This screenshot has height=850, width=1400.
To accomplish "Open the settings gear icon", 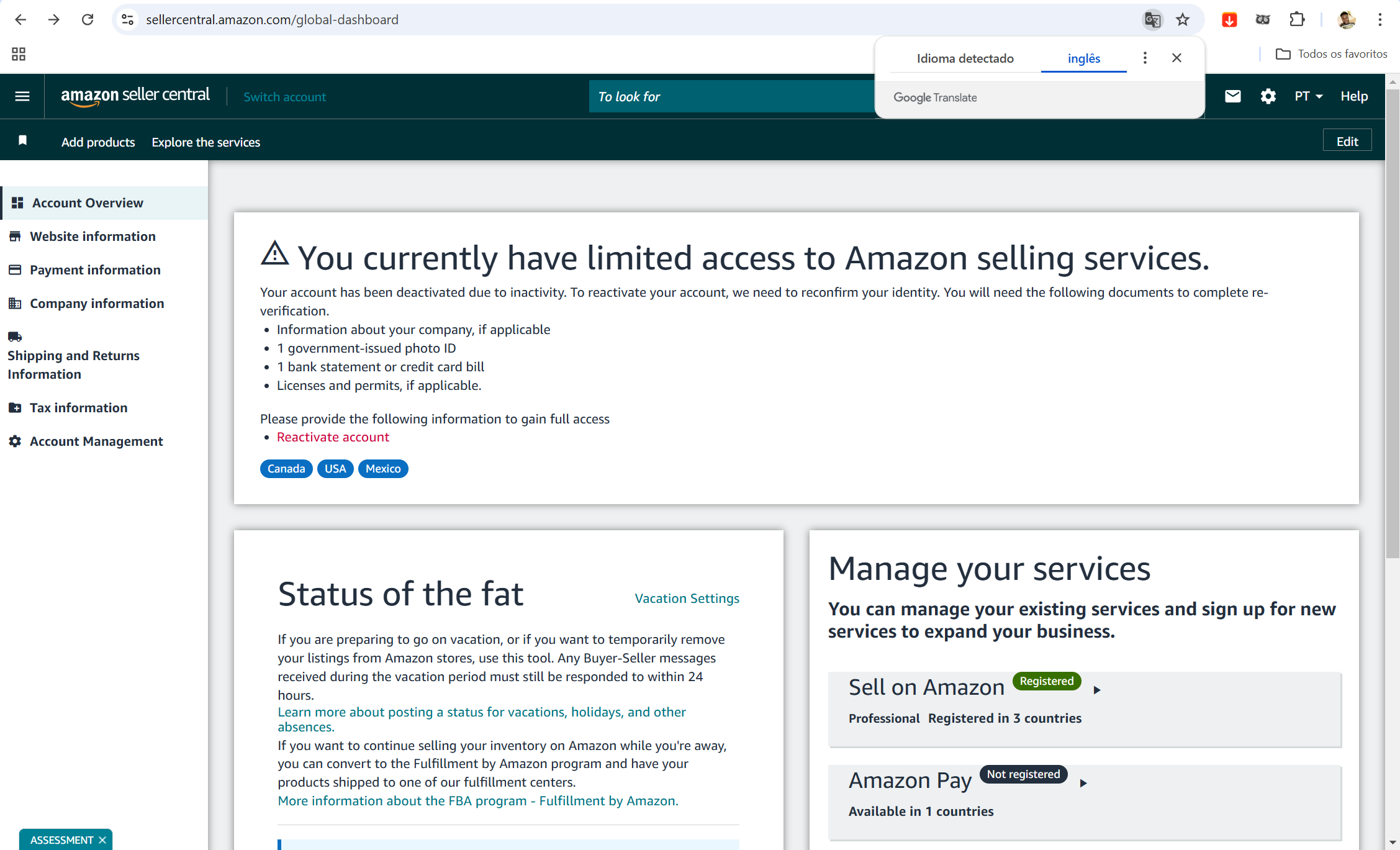I will point(1268,96).
